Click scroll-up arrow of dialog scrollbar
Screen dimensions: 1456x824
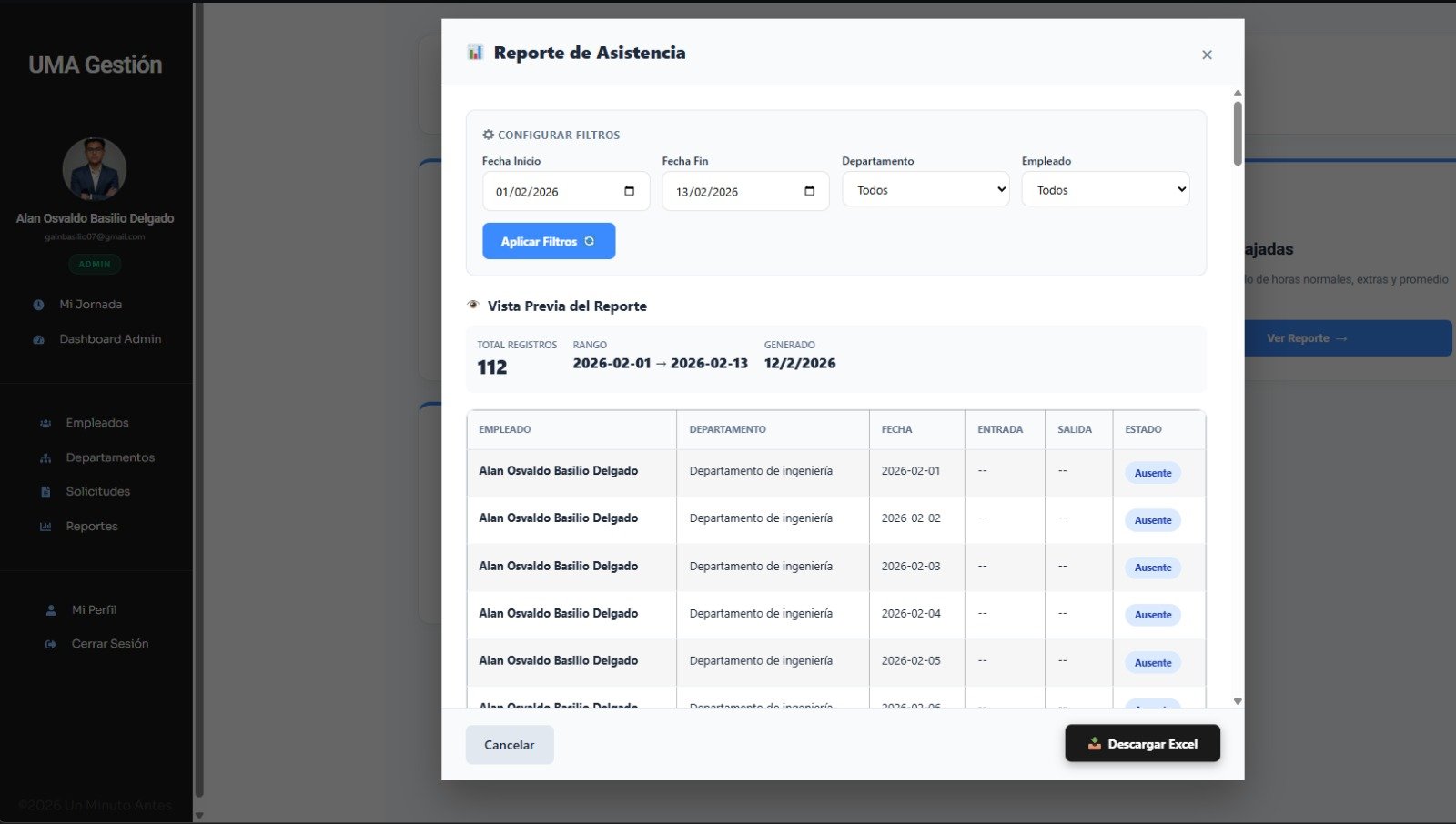tap(1238, 94)
